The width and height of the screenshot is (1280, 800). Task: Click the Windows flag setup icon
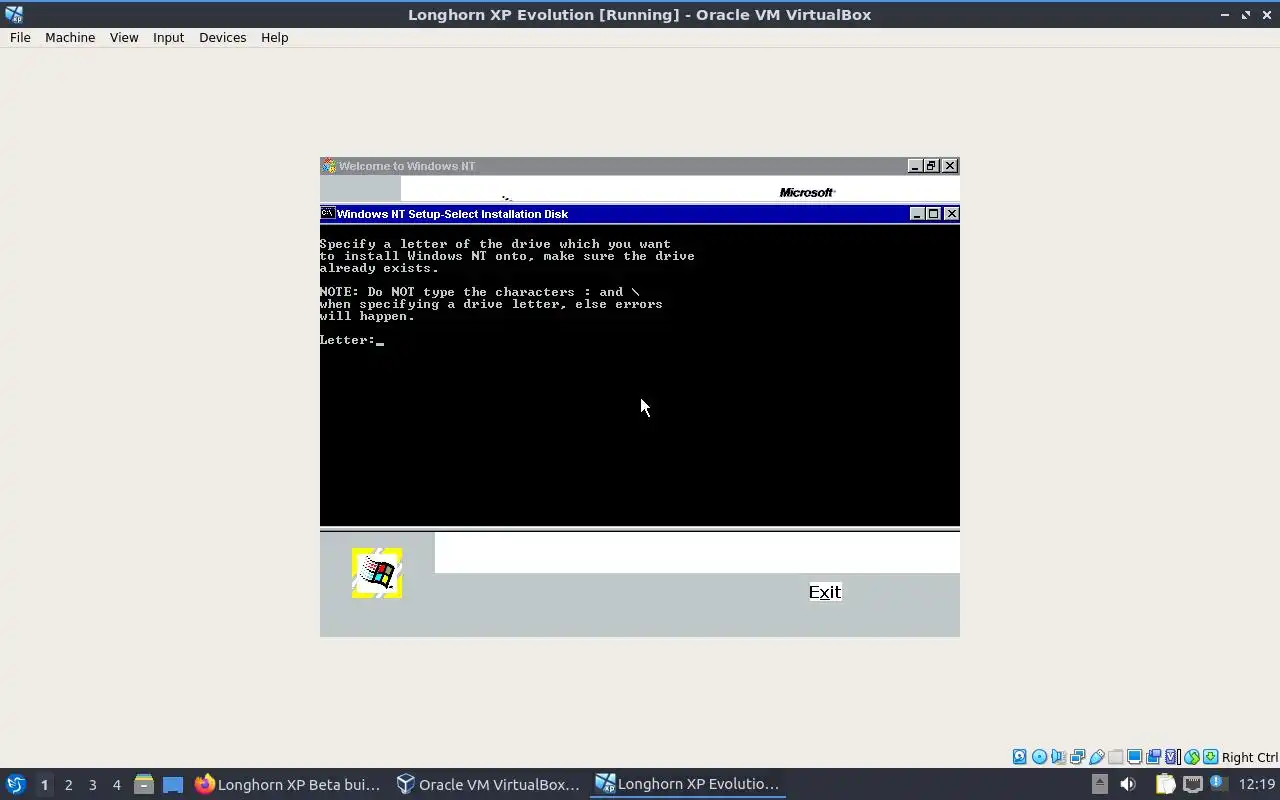click(377, 573)
